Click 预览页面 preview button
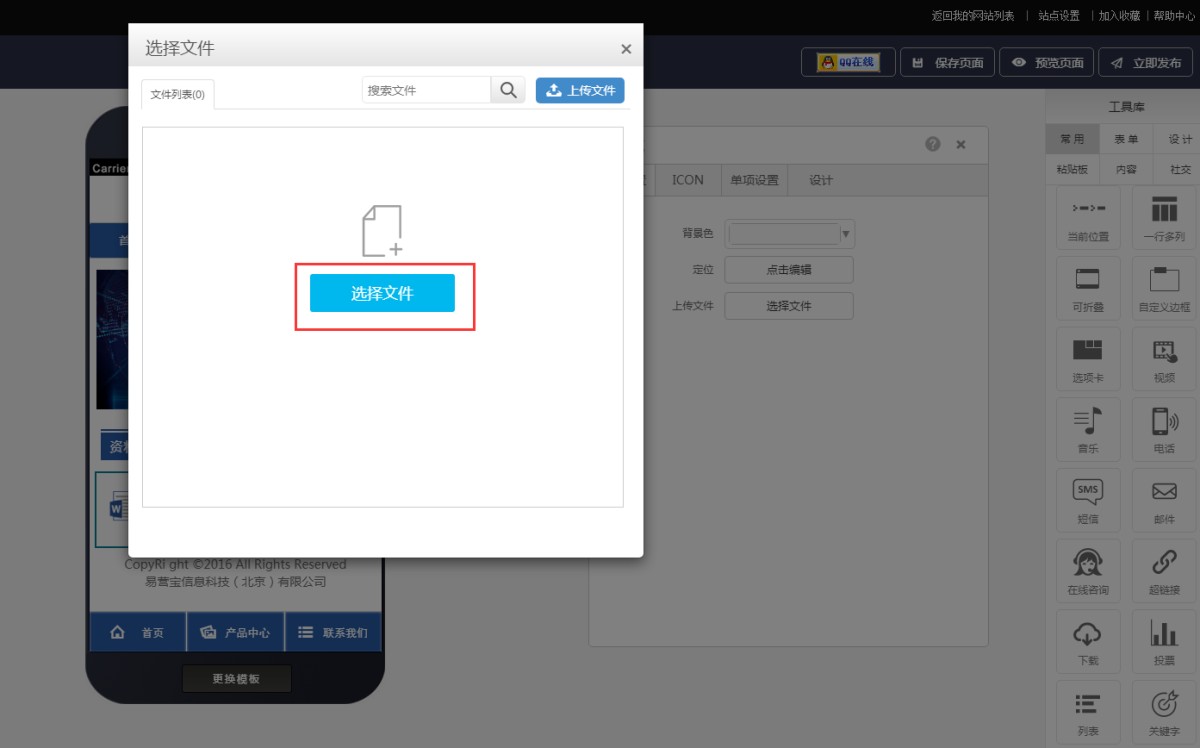1200x748 pixels. [1046, 62]
